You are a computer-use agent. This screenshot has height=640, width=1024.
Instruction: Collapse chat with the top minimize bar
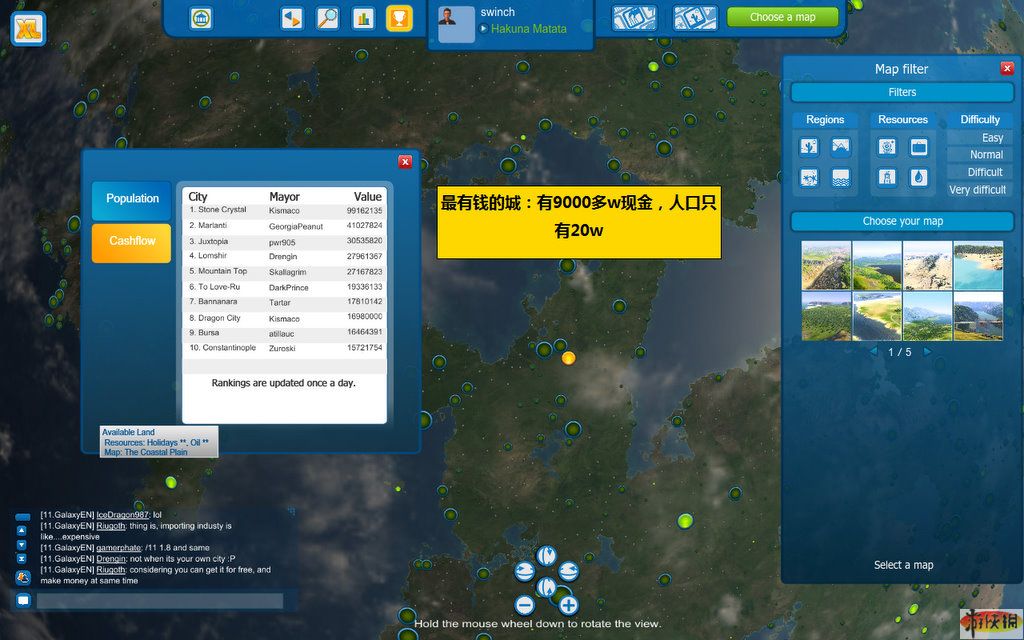point(23,517)
